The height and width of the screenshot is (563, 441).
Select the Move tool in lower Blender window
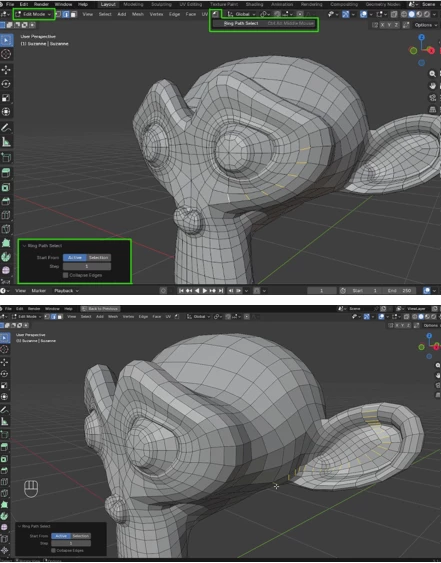point(4,362)
